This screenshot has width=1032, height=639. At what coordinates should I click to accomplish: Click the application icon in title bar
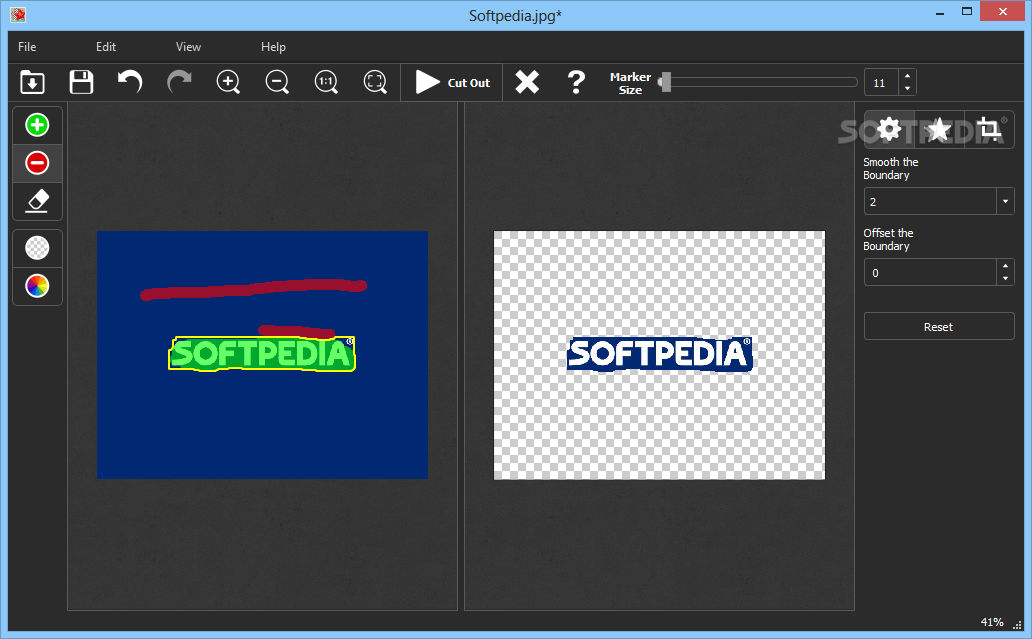click(18, 14)
